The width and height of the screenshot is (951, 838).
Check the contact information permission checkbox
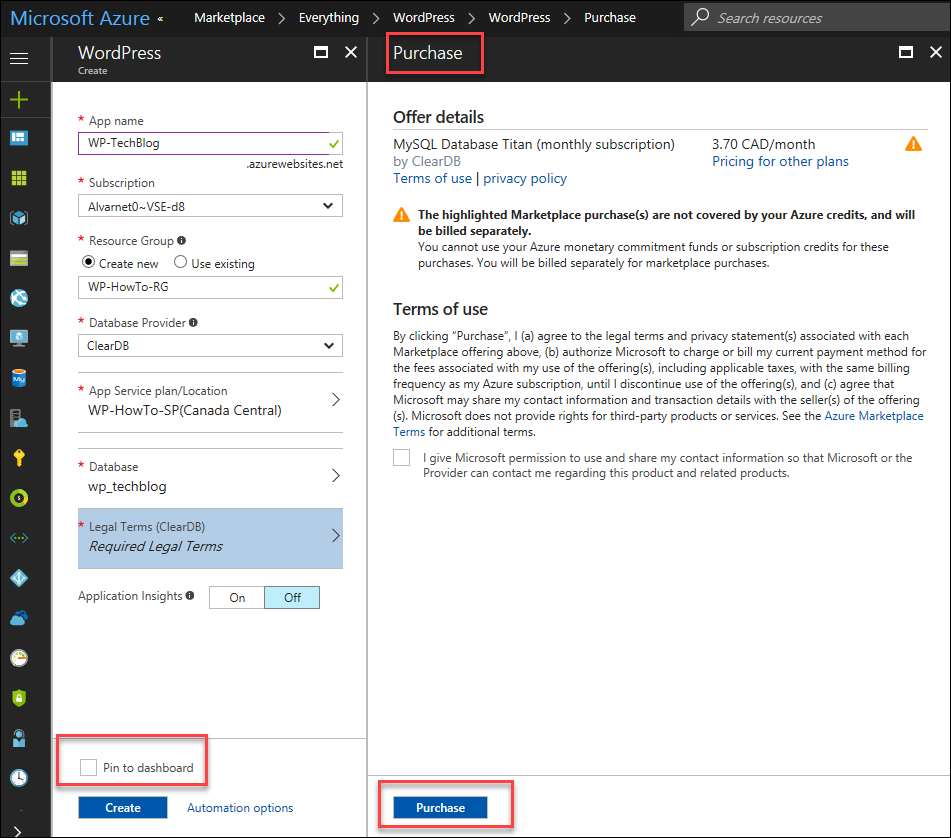point(402,457)
